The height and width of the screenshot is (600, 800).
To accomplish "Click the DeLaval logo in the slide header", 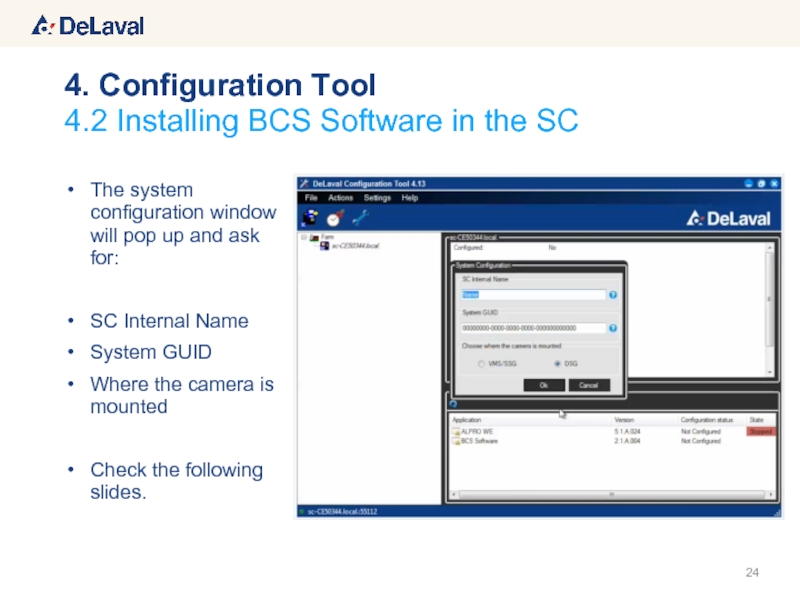I will 88,26.
